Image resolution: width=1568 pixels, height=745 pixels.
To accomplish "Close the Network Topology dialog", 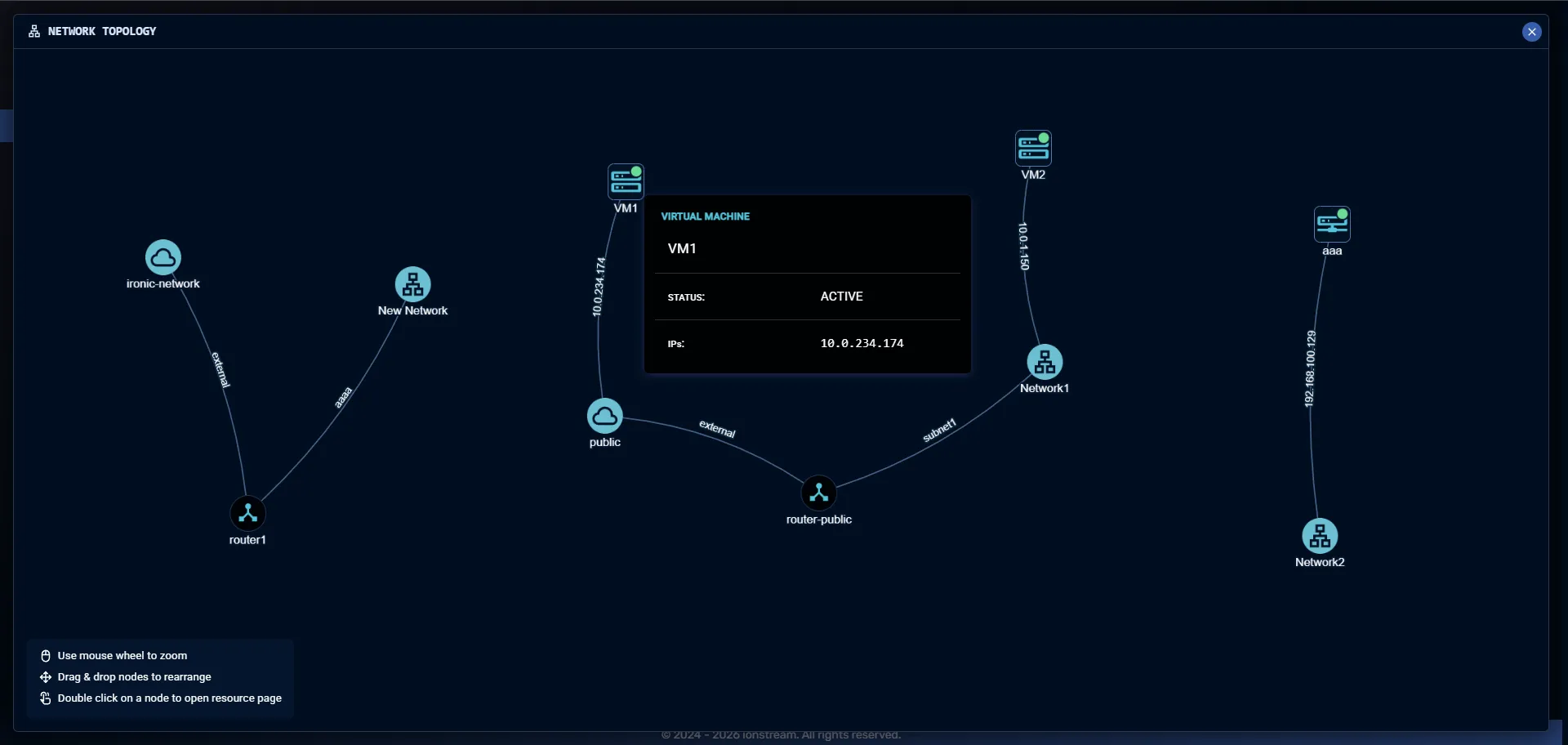I will tap(1532, 32).
